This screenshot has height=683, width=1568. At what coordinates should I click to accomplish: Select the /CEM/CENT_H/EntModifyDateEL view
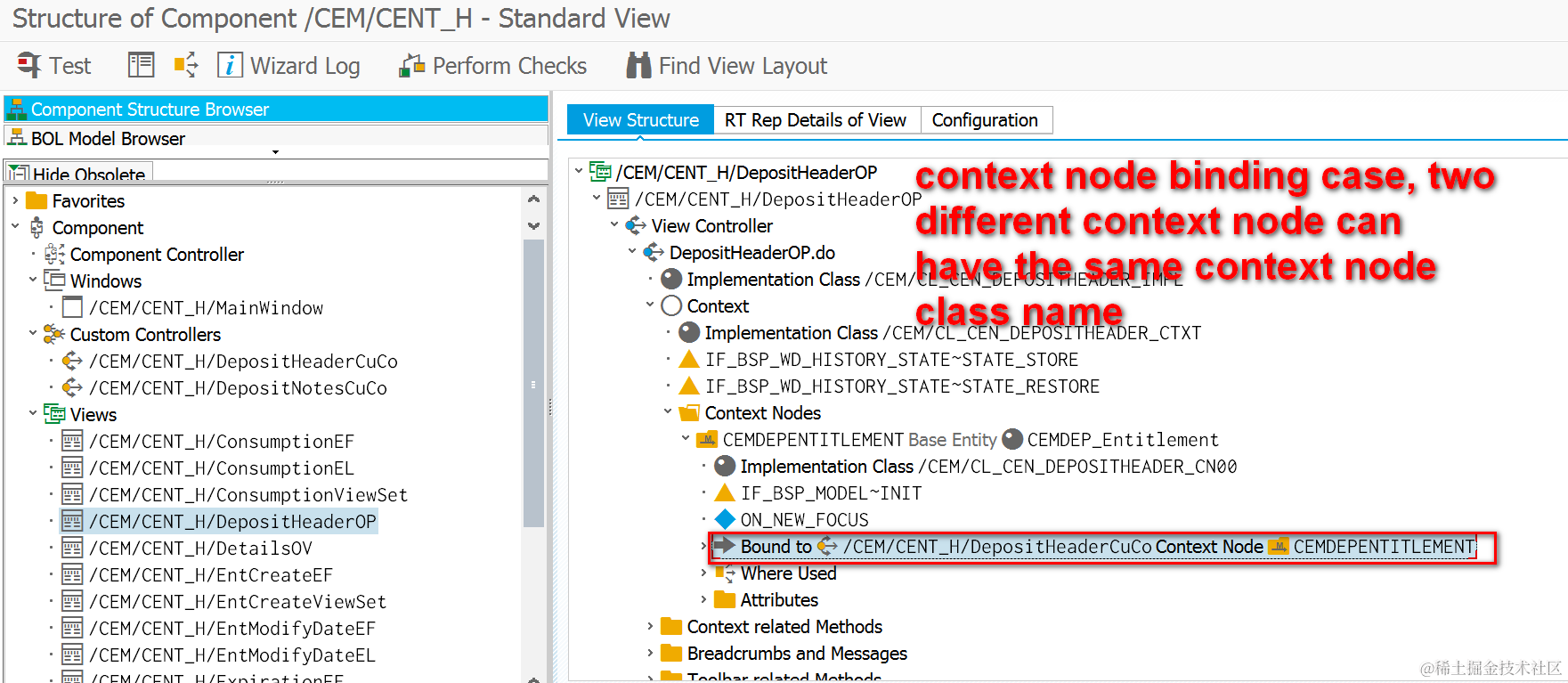pos(232,655)
